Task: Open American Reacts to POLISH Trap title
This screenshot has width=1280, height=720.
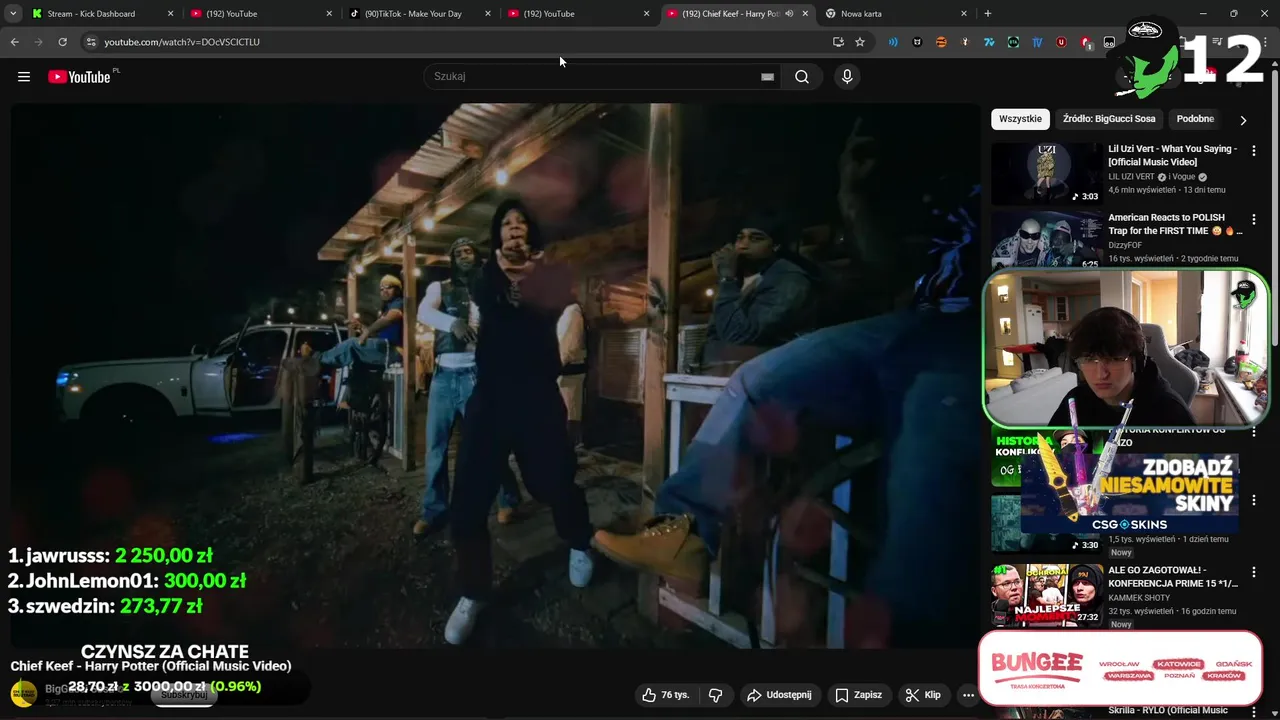Action: (x=1175, y=224)
